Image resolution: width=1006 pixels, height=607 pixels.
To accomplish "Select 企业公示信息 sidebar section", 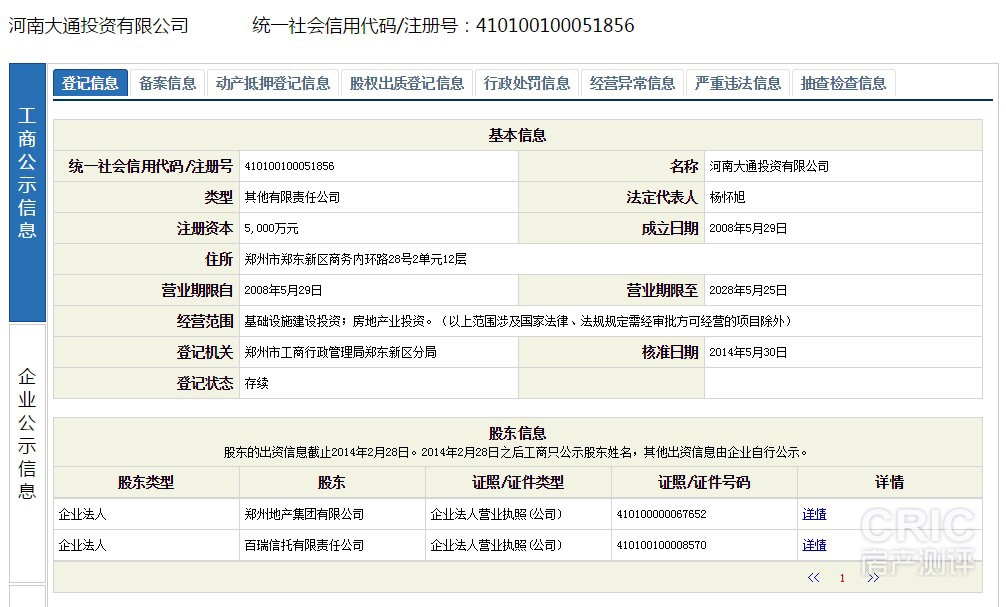I will click(x=27, y=453).
